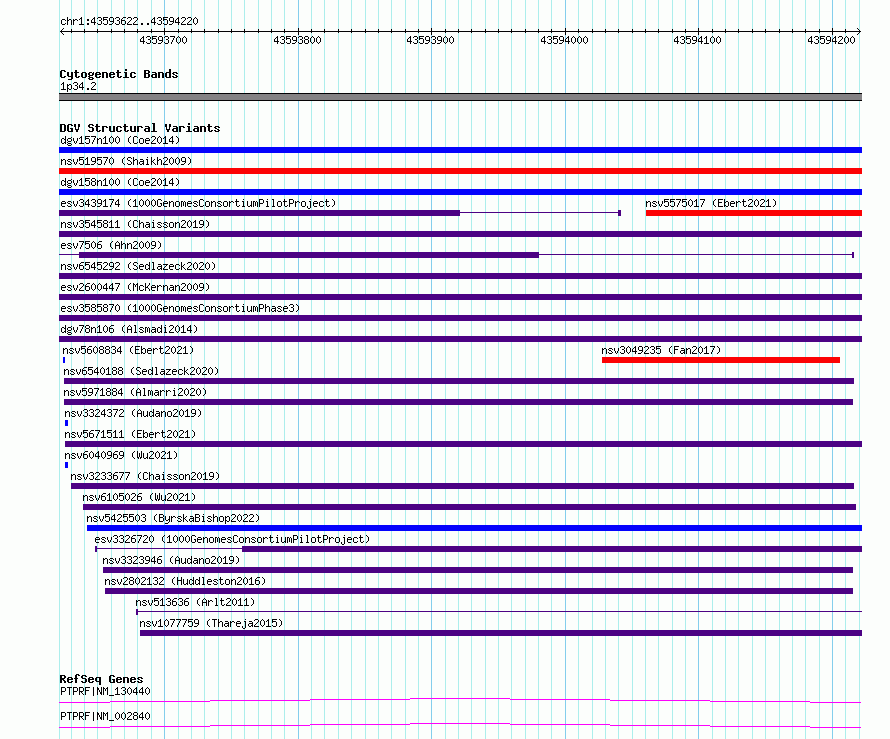Click the Cytogenetic Bands track title
The height and width of the screenshot is (739, 890).
pos(119,74)
